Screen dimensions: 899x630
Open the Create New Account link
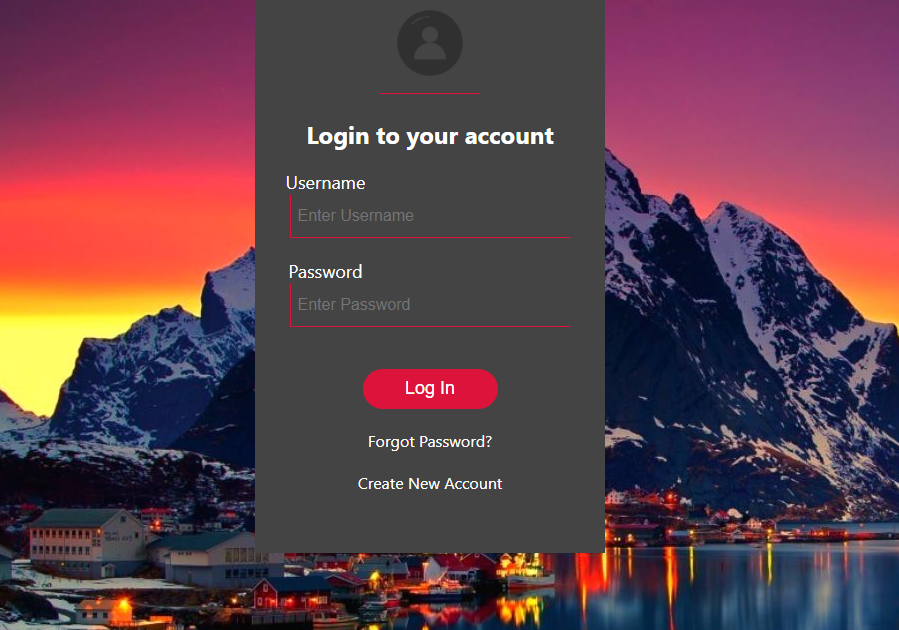click(x=430, y=484)
